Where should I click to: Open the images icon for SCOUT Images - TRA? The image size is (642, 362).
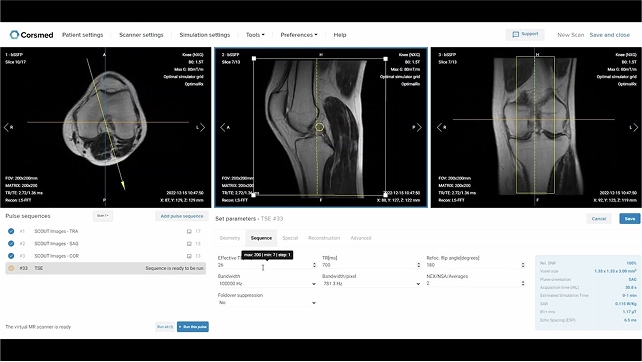click(189, 231)
